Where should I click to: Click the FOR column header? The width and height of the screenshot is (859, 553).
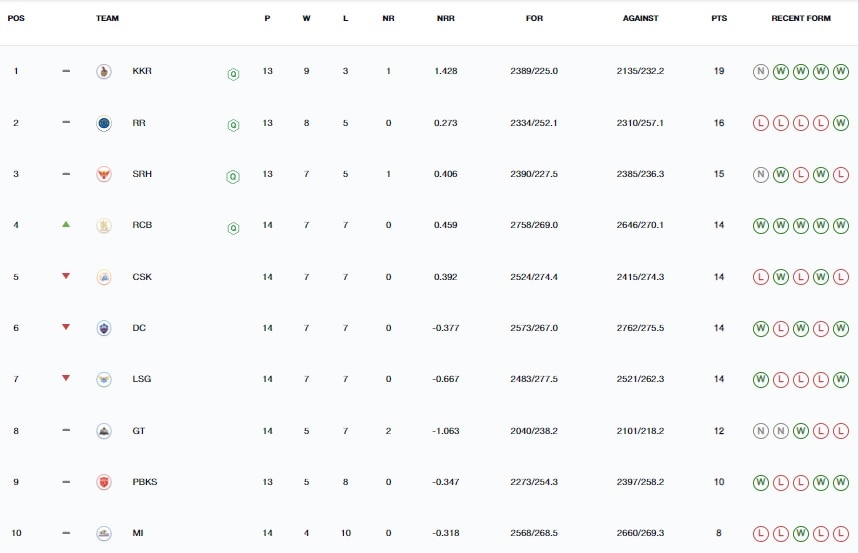click(x=534, y=18)
